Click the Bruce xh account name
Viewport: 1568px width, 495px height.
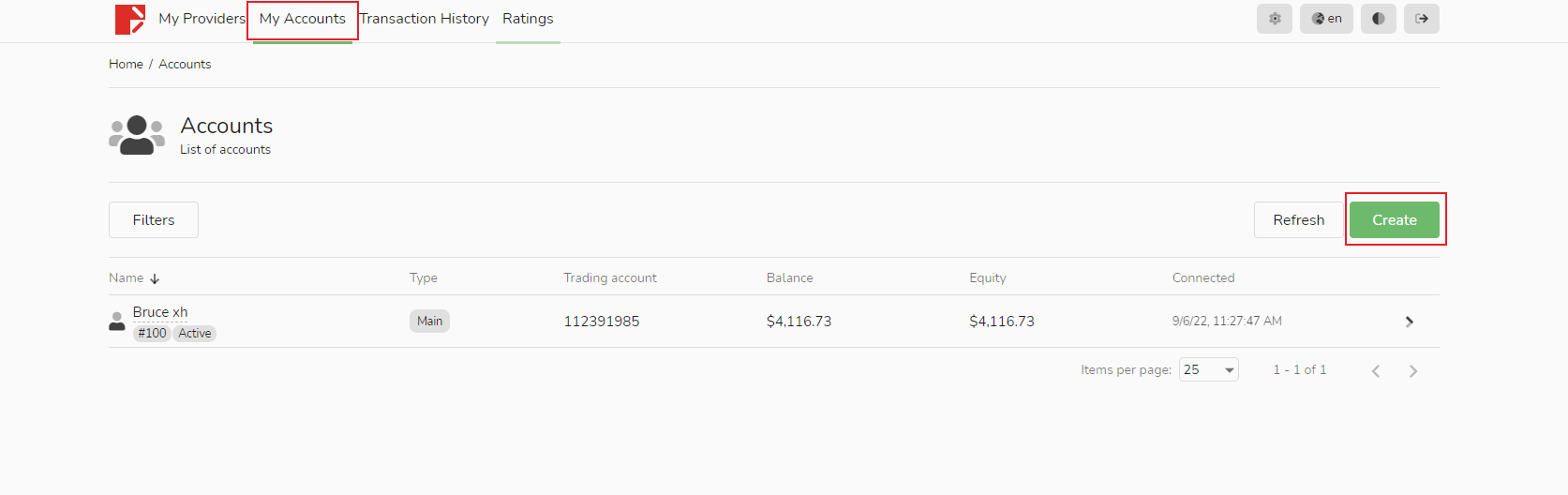[x=160, y=312]
